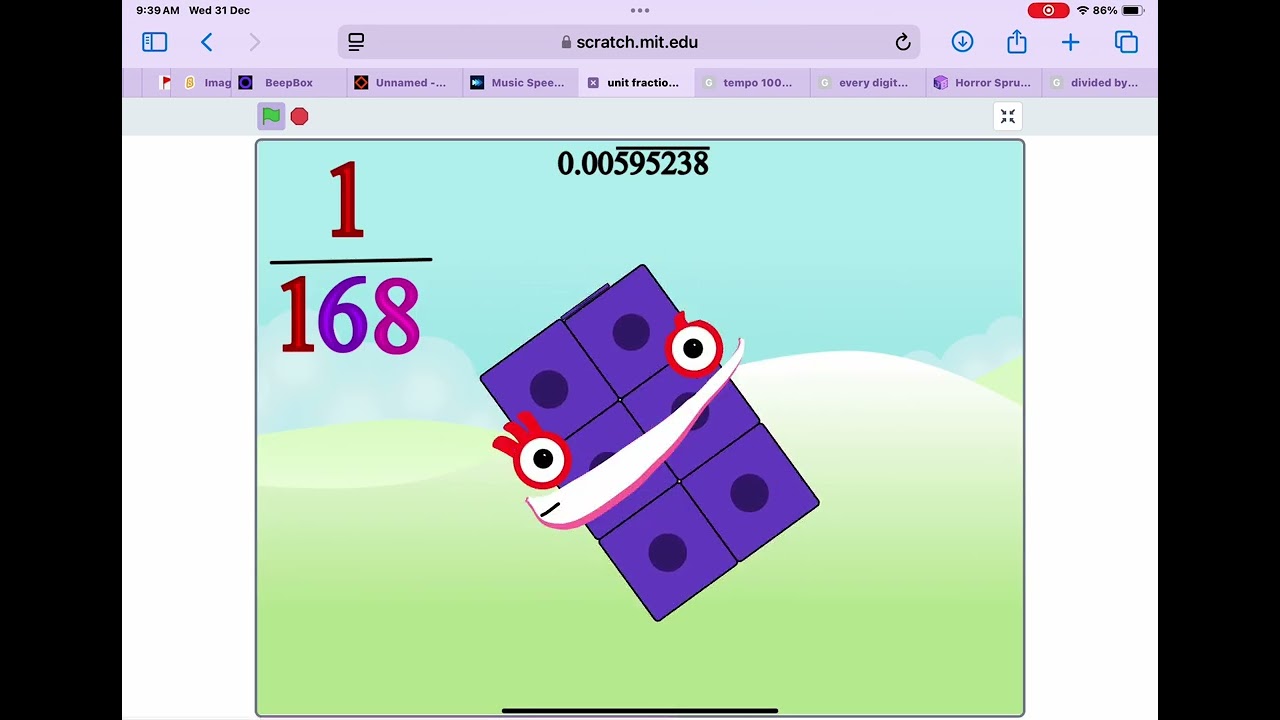Go back to previous page
Screen dimensions: 1280x720
(207, 42)
